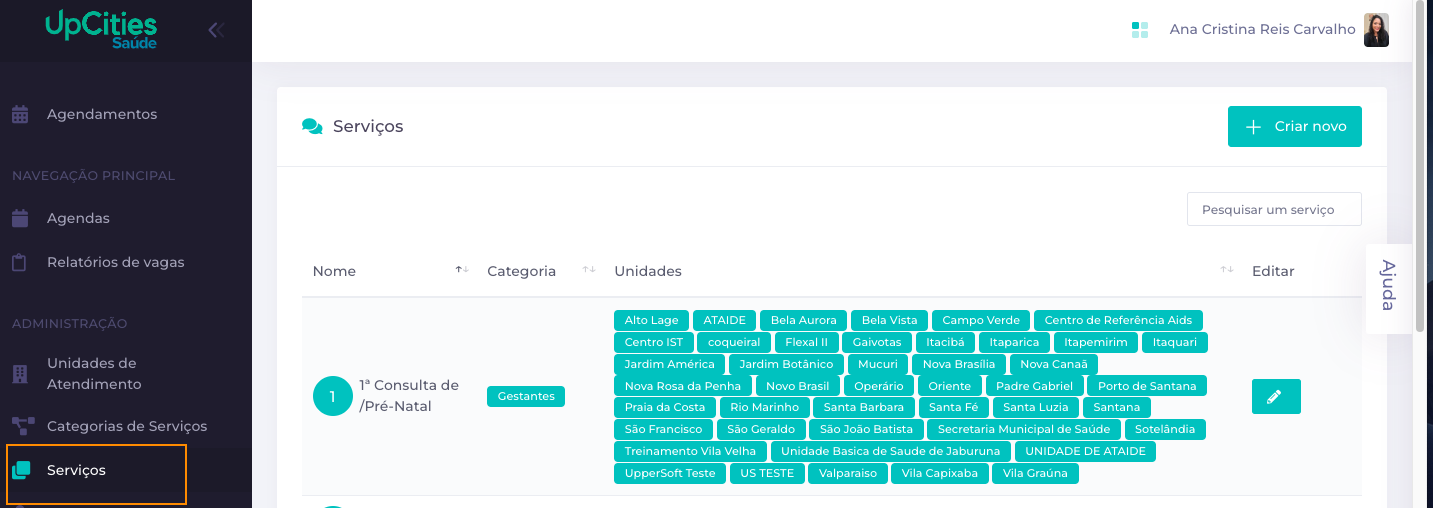Click the Centro de Referência Aids tag
Screen dimensions: 1433x508
1118,320
